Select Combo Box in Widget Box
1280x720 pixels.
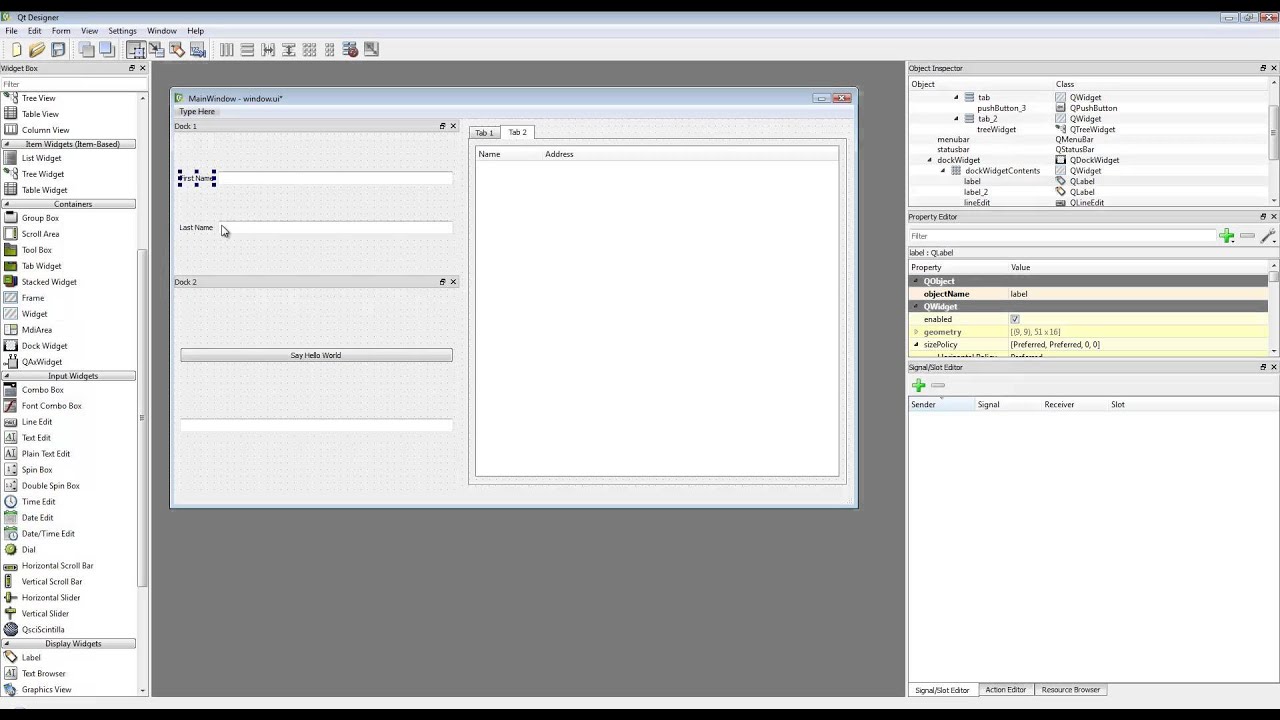click(x=42, y=390)
